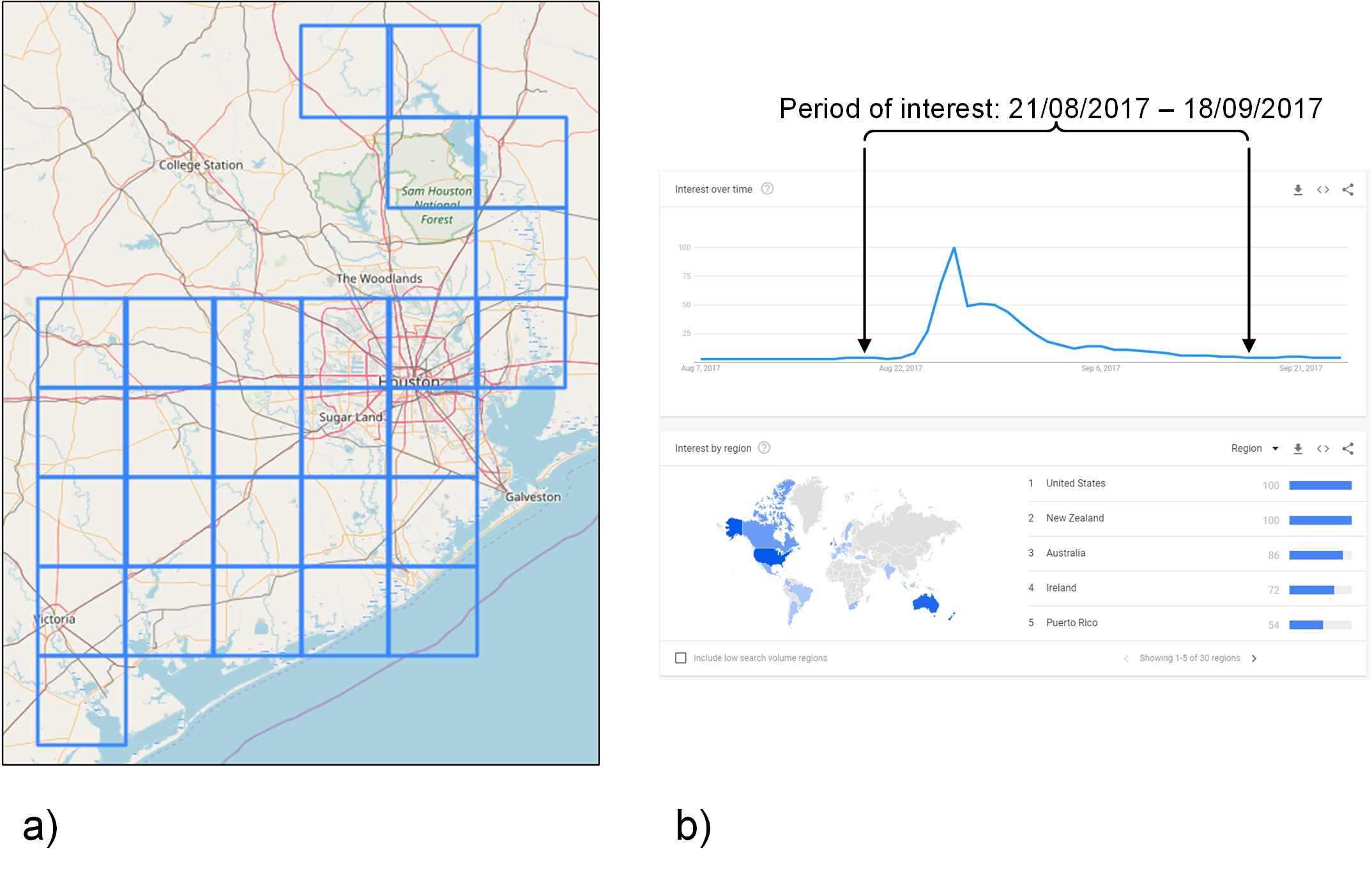The width and height of the screenshot is (1372, 871).
Task: Open help for Interest by region
Action: (x=764, y=447)
